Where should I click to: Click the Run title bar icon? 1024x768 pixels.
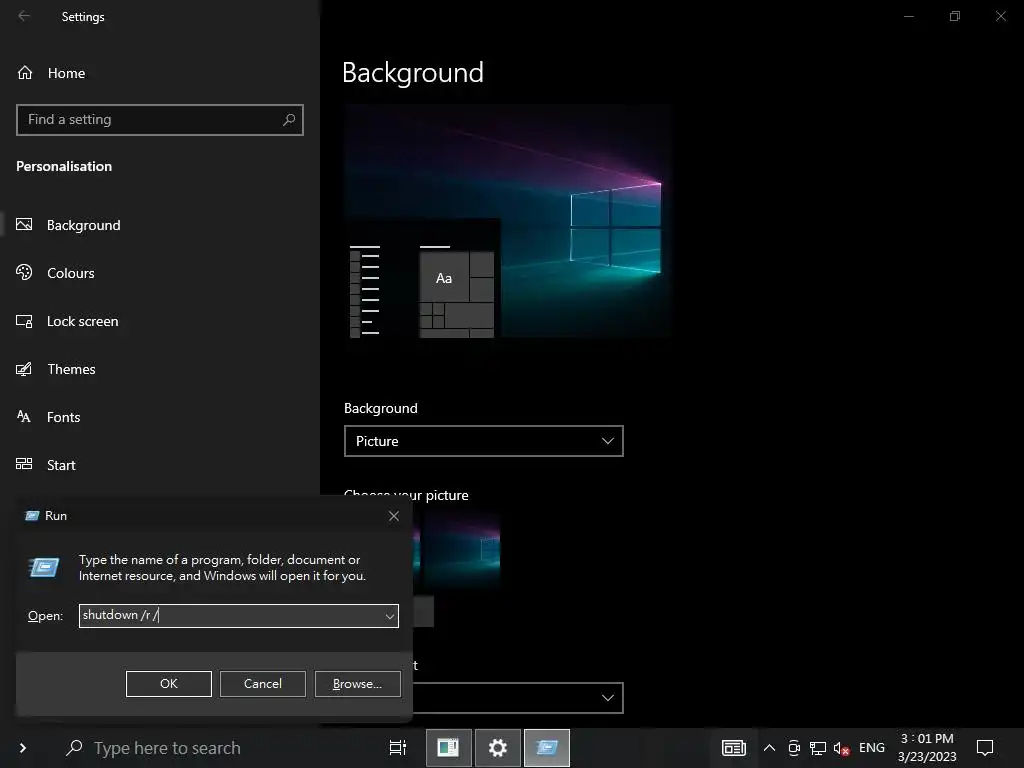[x=32, y=516]
